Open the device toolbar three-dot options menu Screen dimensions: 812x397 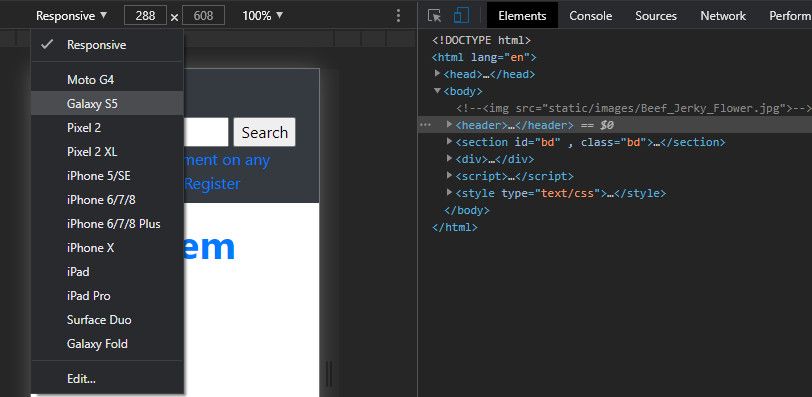click(398, 16)
